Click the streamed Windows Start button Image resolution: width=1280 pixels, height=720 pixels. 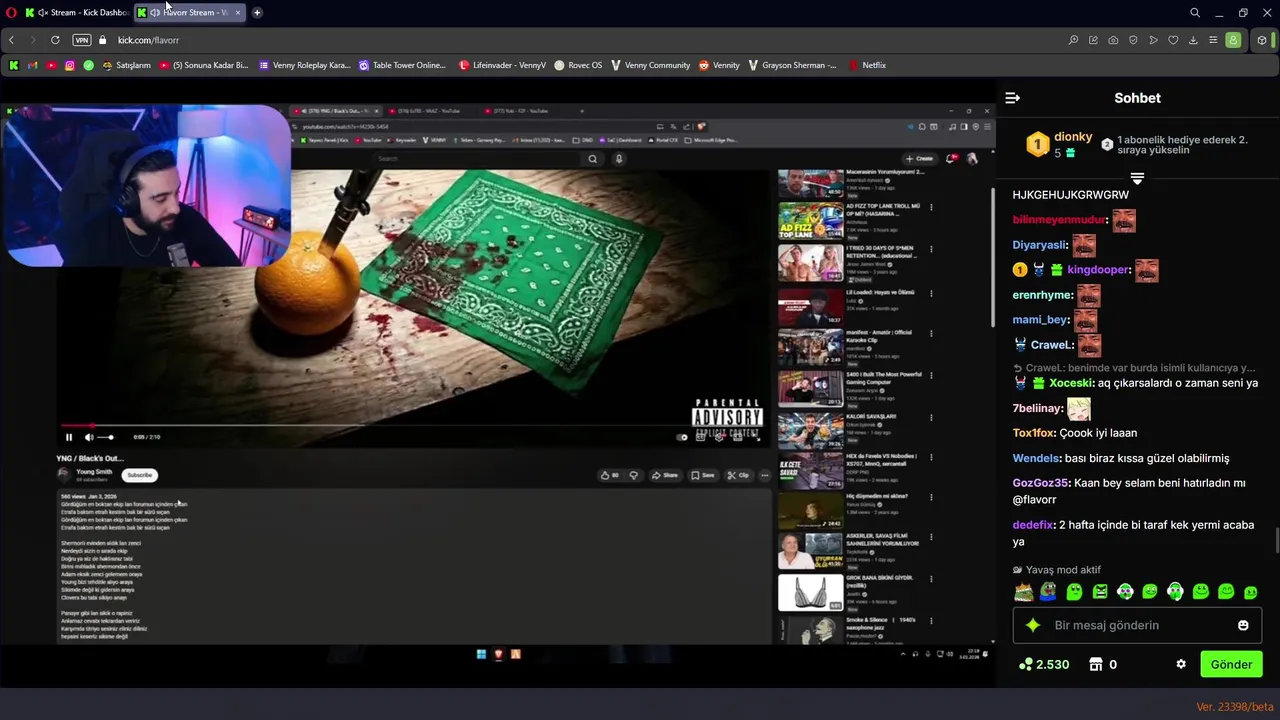(x=481, y=654)
